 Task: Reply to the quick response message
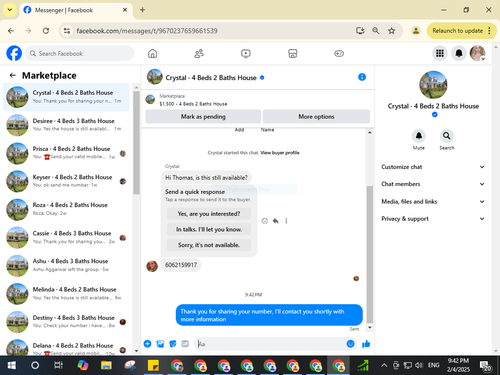click(276, 221)
